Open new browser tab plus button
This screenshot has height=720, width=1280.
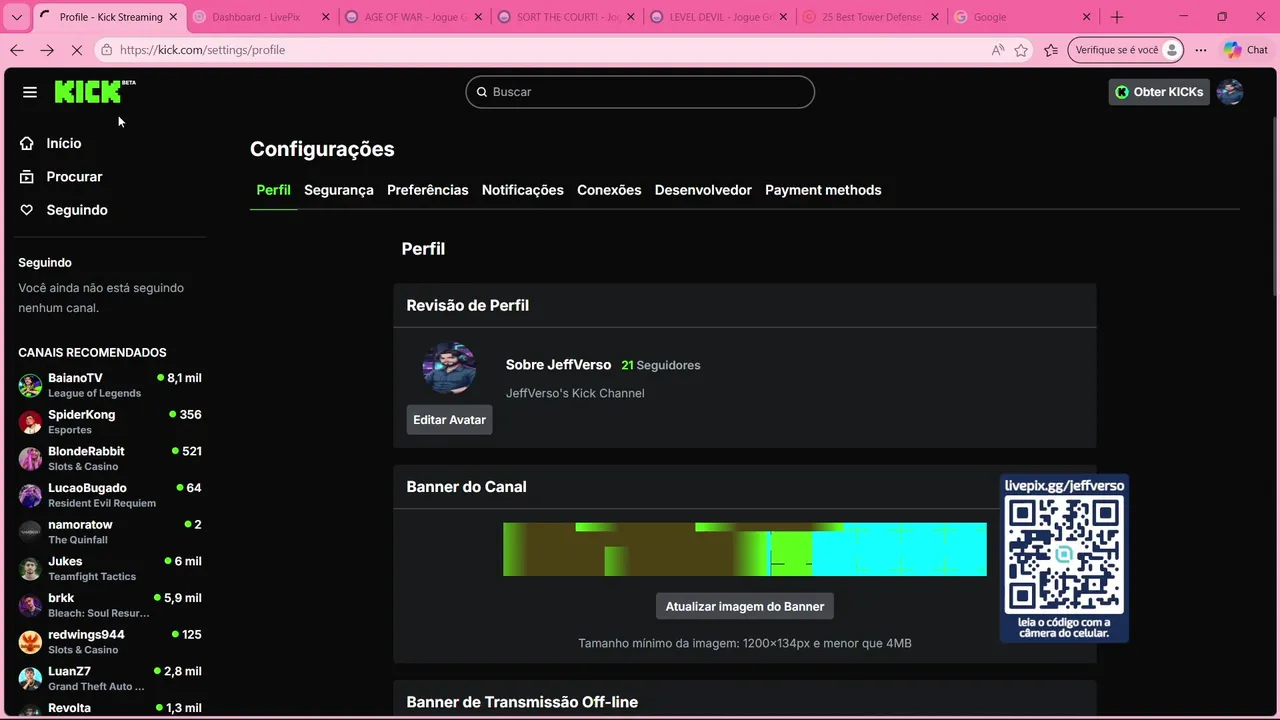click(x=1117, y=17)
